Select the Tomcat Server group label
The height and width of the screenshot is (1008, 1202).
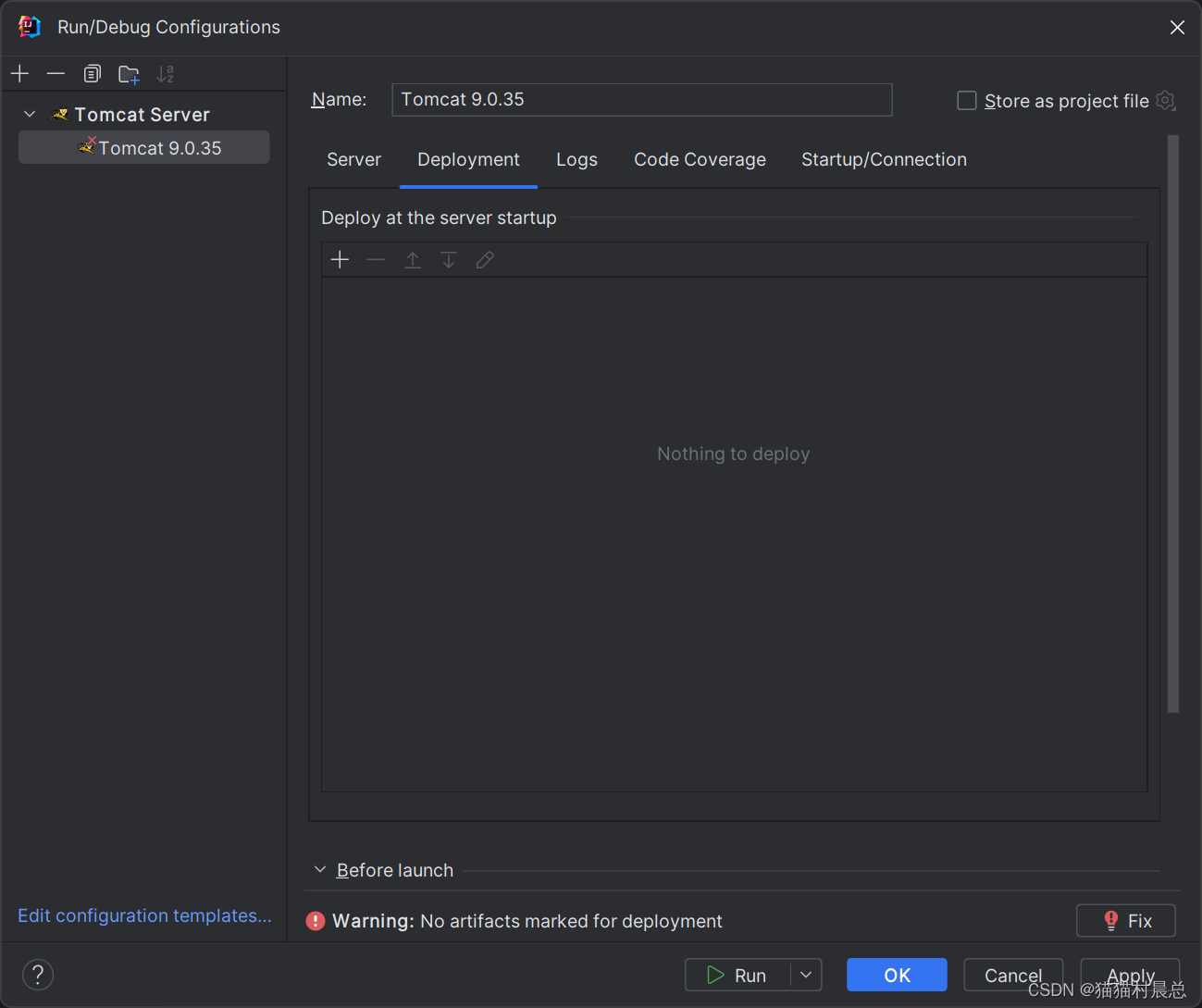pos(142,114)
